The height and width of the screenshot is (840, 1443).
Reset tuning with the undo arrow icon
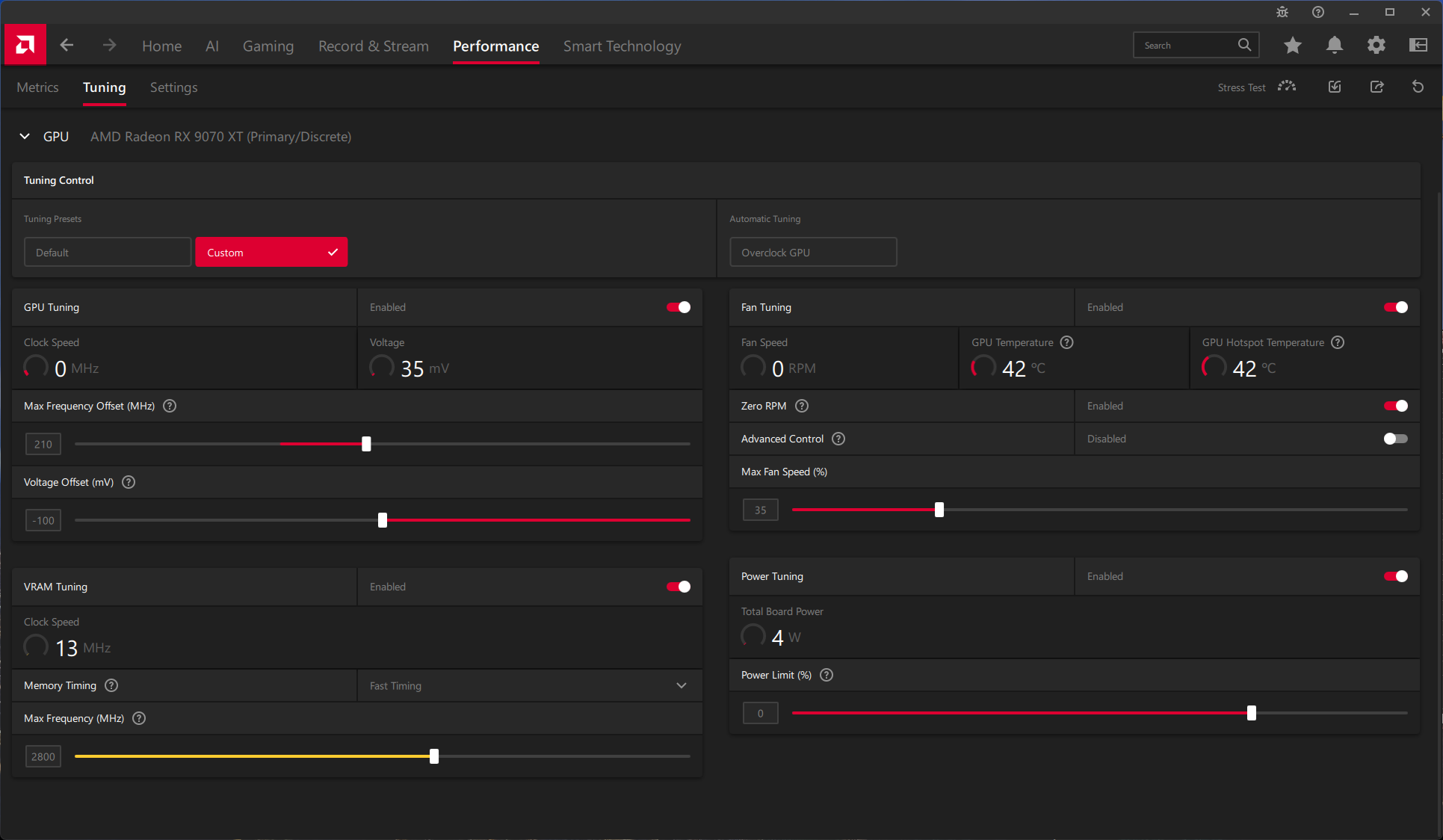point(1418,87)
